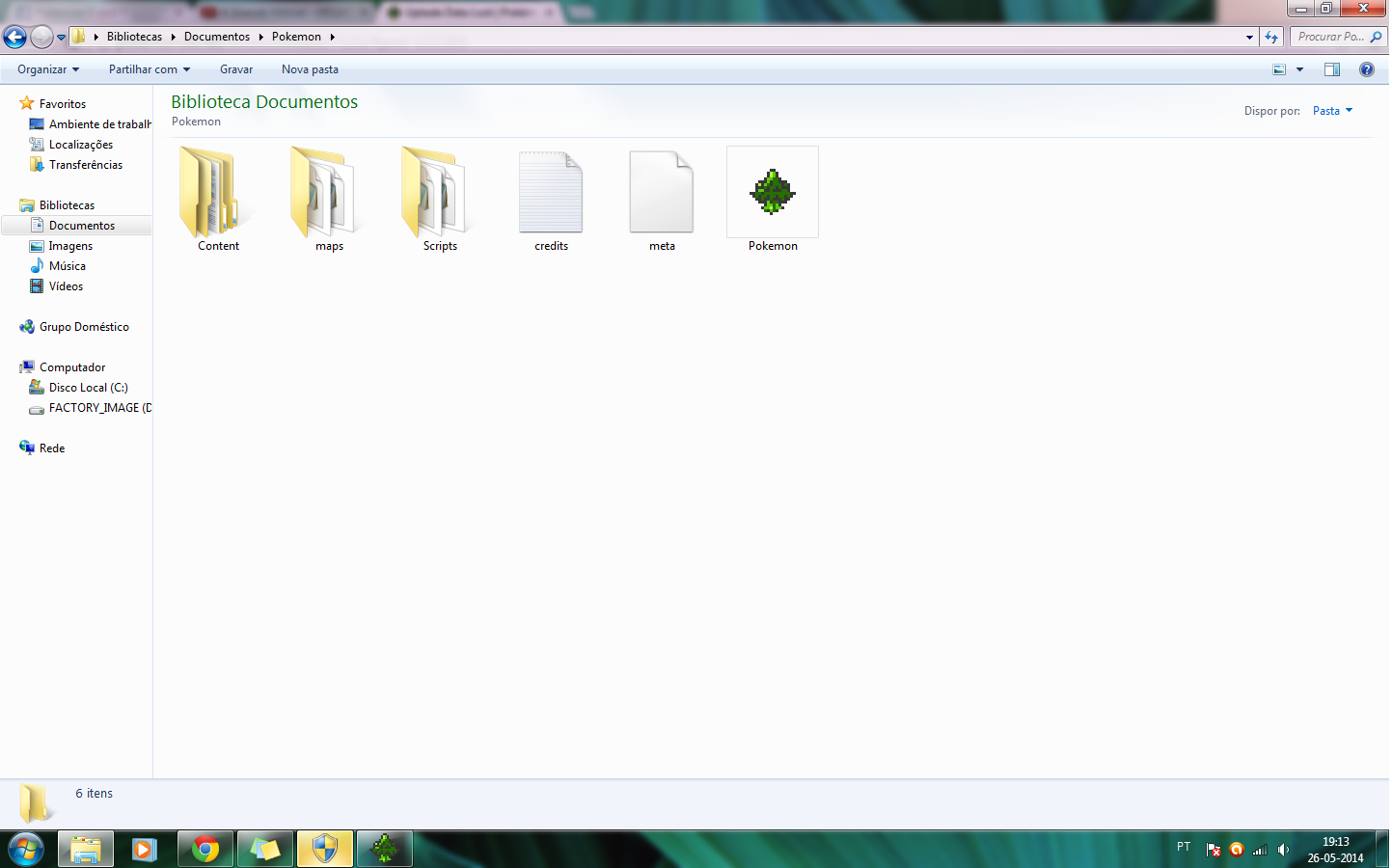This screenshot has height=868, width=1392.
Task: Click the search magnifier icon
Action: pyautogui.click(x=1377, y=37)
